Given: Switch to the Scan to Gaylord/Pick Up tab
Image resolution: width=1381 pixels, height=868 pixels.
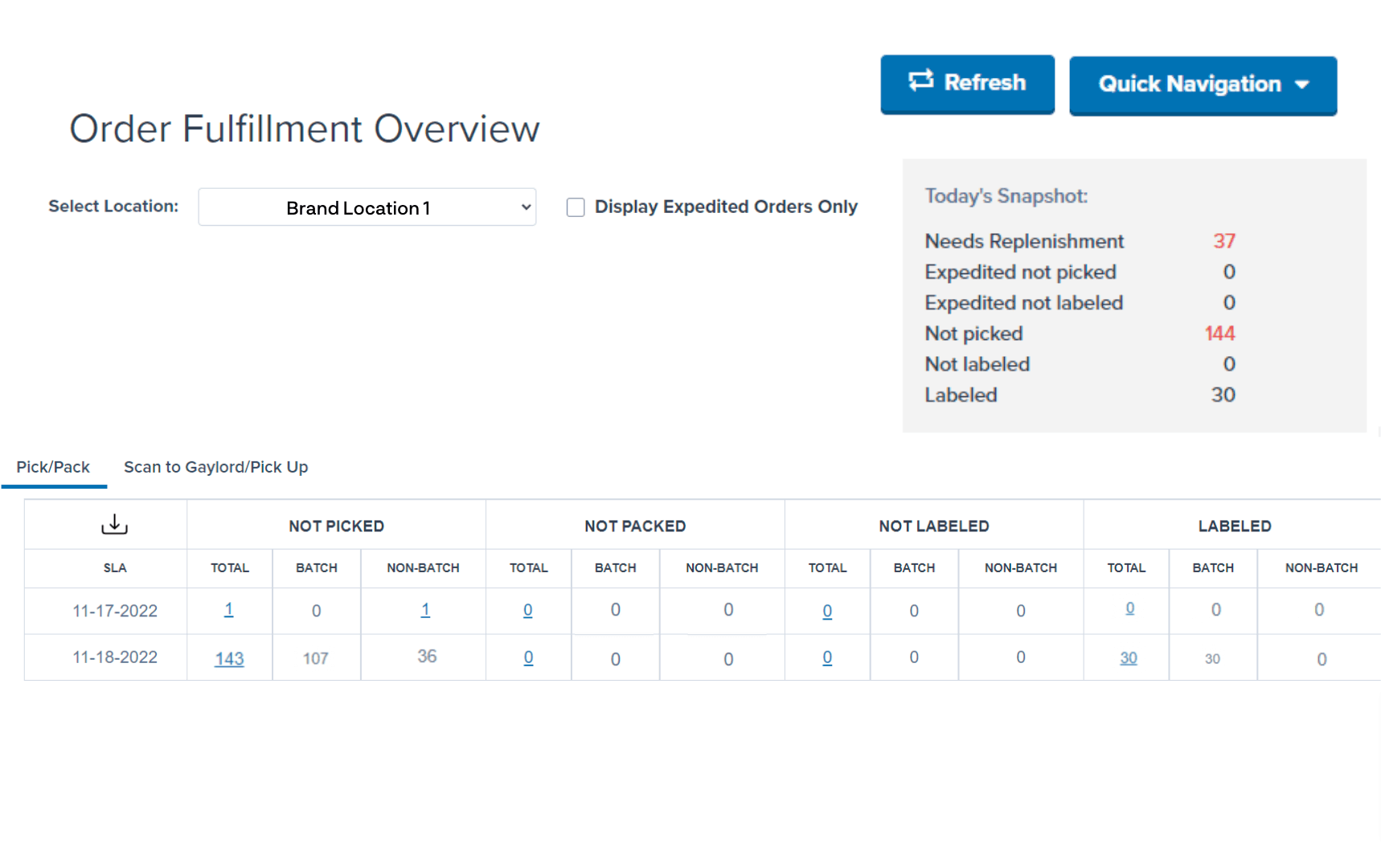Looking at the screenshot, I should [215, 466].
